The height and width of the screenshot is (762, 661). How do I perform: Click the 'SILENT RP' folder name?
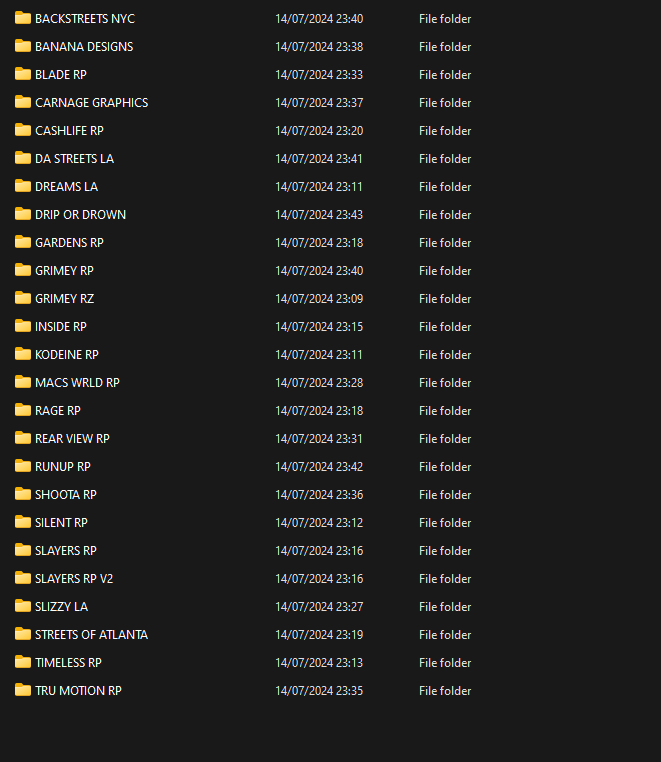tap(61, 523)
